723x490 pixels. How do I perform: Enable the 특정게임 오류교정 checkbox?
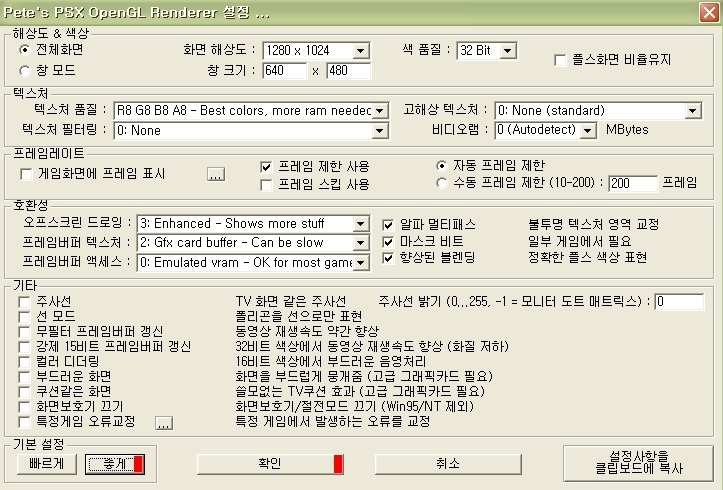click(x=24, y=422)
